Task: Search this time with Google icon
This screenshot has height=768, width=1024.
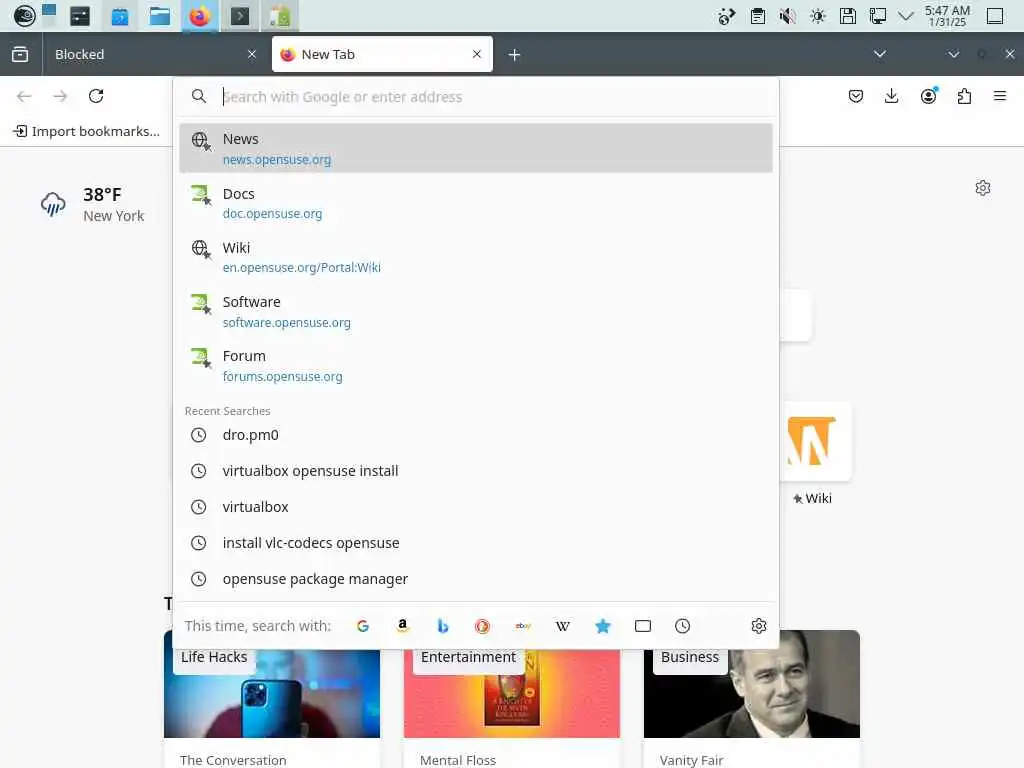Action: tap(362, 626)
